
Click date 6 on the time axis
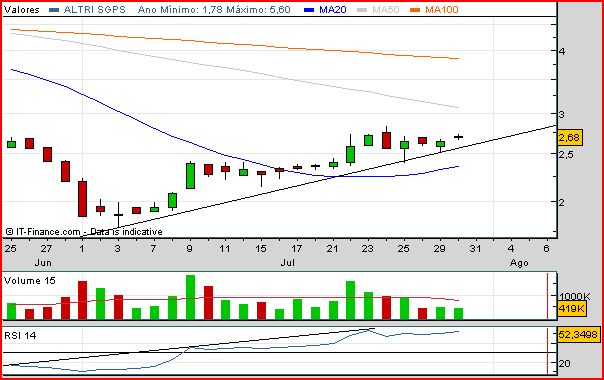[x=546, y=249]
